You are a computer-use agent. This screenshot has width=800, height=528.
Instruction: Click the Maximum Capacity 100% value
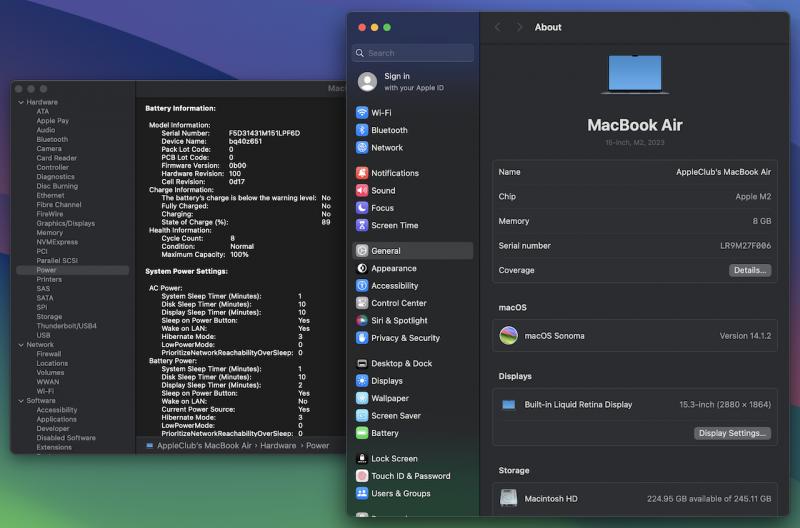239,255
